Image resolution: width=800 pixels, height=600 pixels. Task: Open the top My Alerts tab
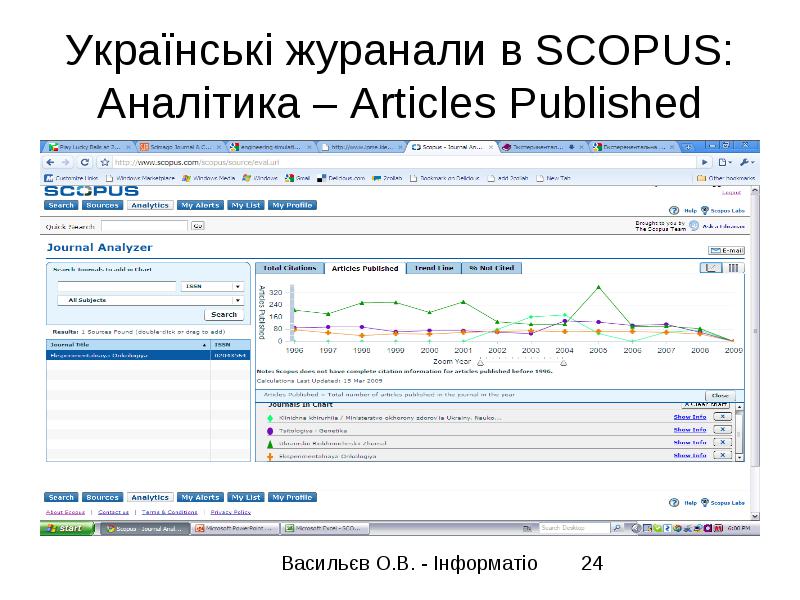pyautogui.click(x=200, y=205)
